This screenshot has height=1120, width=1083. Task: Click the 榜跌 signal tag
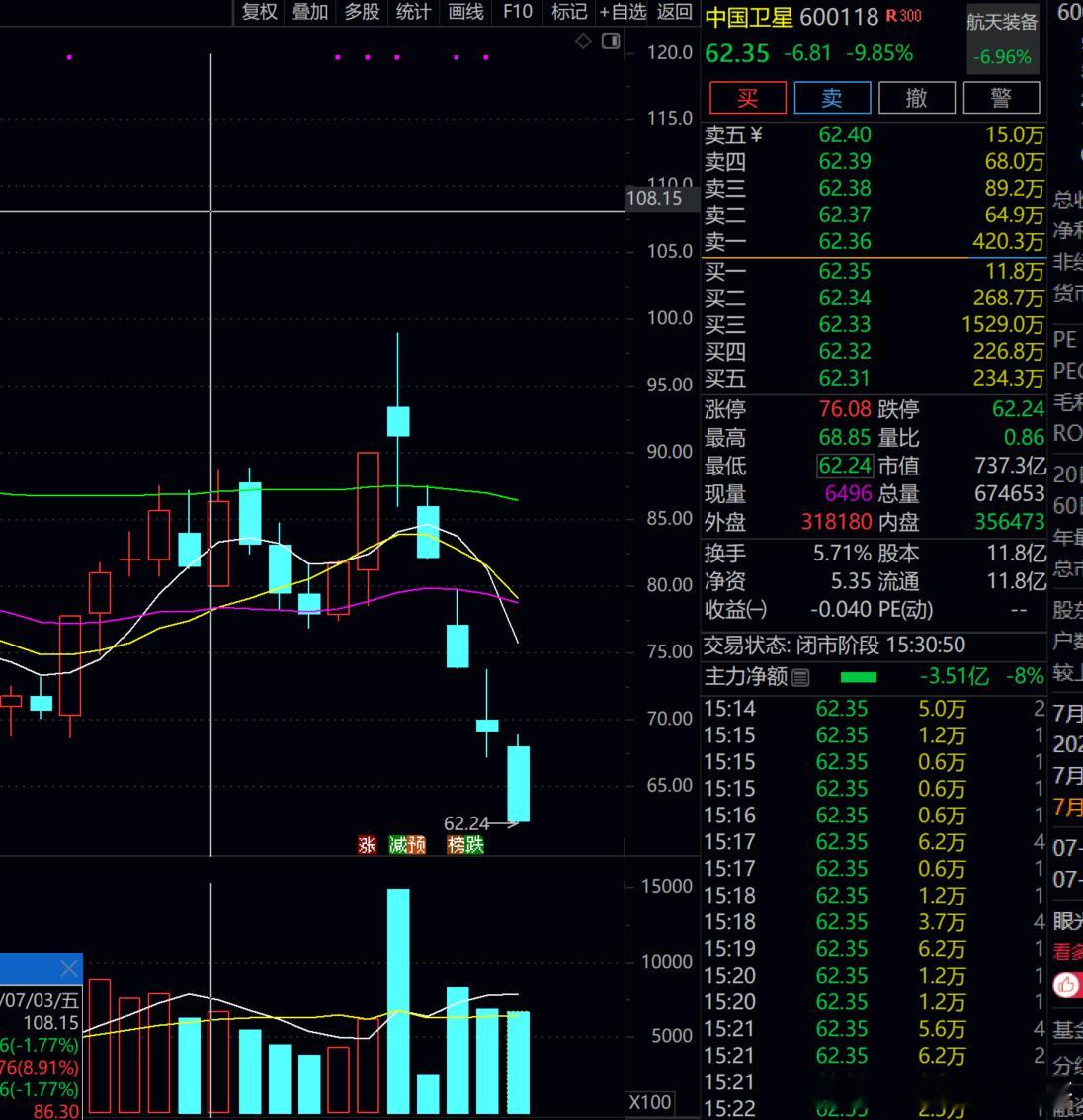click(465, 846)
